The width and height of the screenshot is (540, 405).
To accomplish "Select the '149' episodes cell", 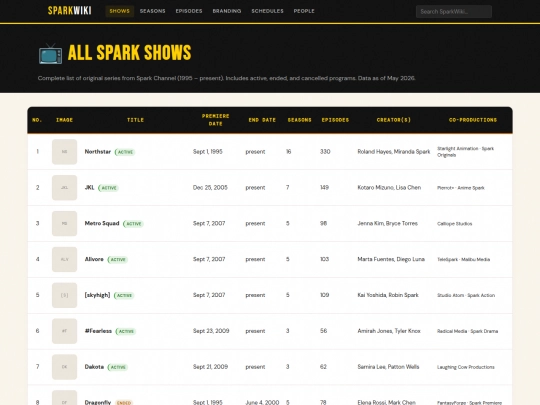I will coord(324,187).
